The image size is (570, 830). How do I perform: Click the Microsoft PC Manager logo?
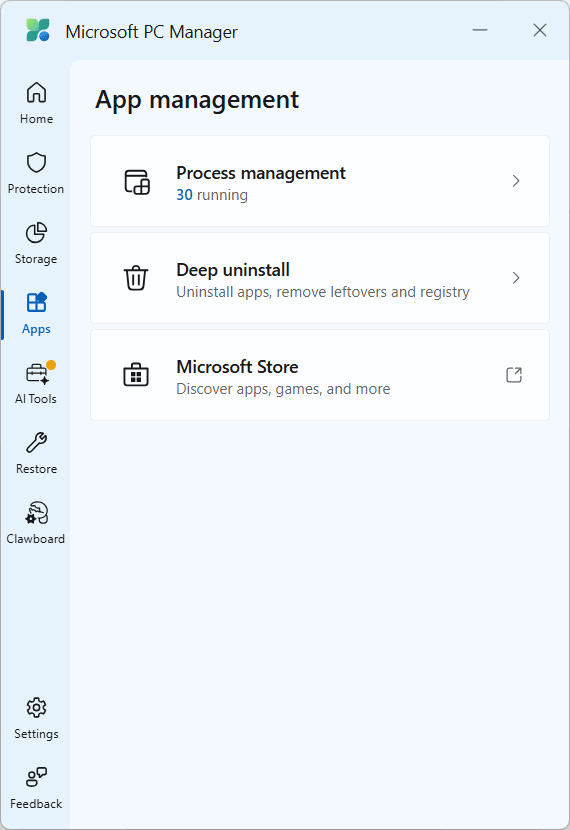coord(38,30)
